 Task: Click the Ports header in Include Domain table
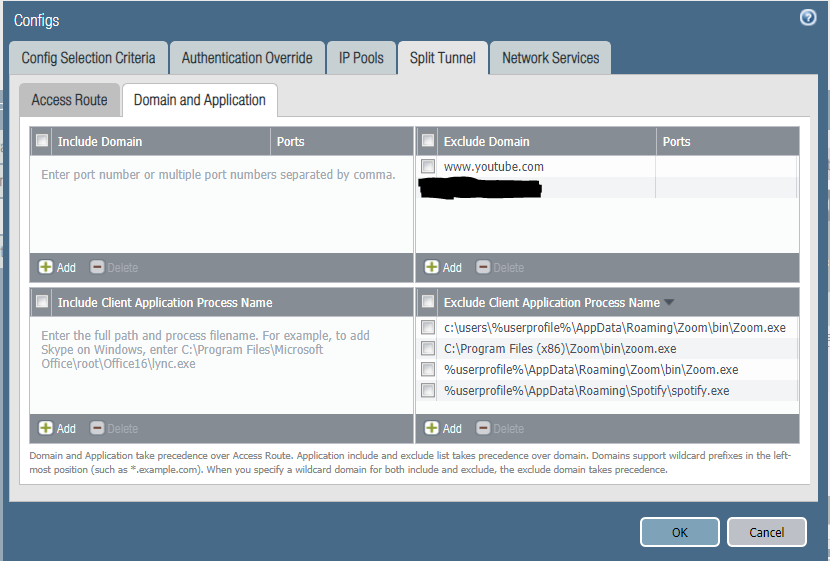(x=341, y=141)
